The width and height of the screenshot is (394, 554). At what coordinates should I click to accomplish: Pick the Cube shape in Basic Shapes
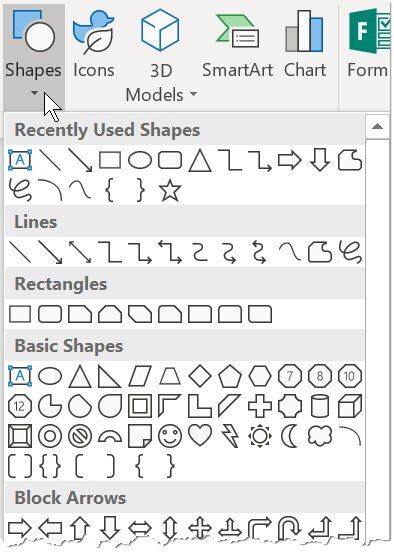tap(350, 406)
